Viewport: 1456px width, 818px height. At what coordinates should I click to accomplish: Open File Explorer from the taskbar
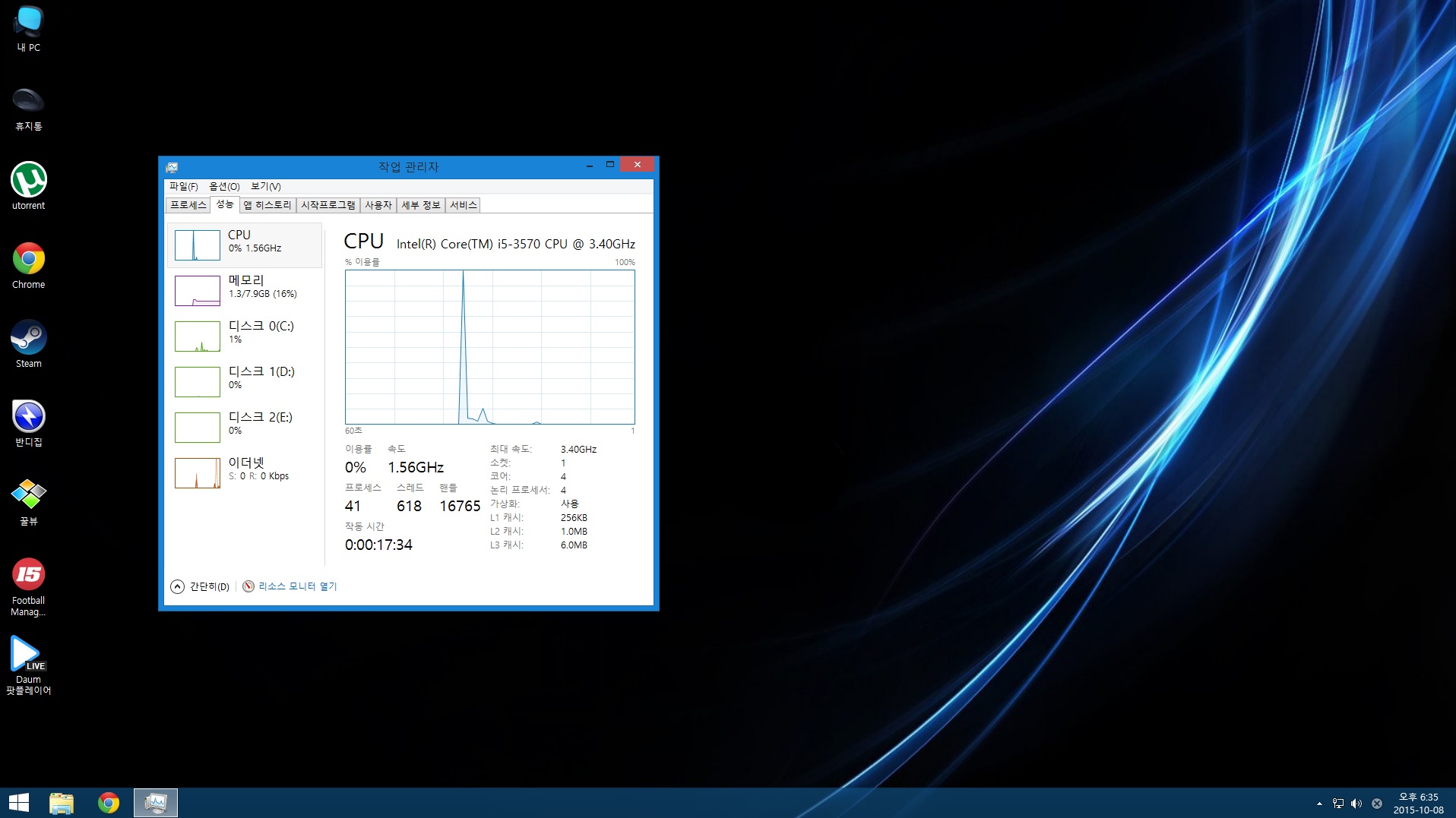(x=62, y=803)
